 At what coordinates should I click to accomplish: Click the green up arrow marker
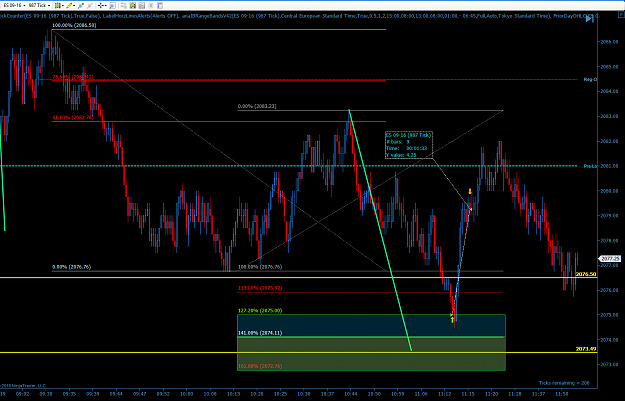pos(452,318)
